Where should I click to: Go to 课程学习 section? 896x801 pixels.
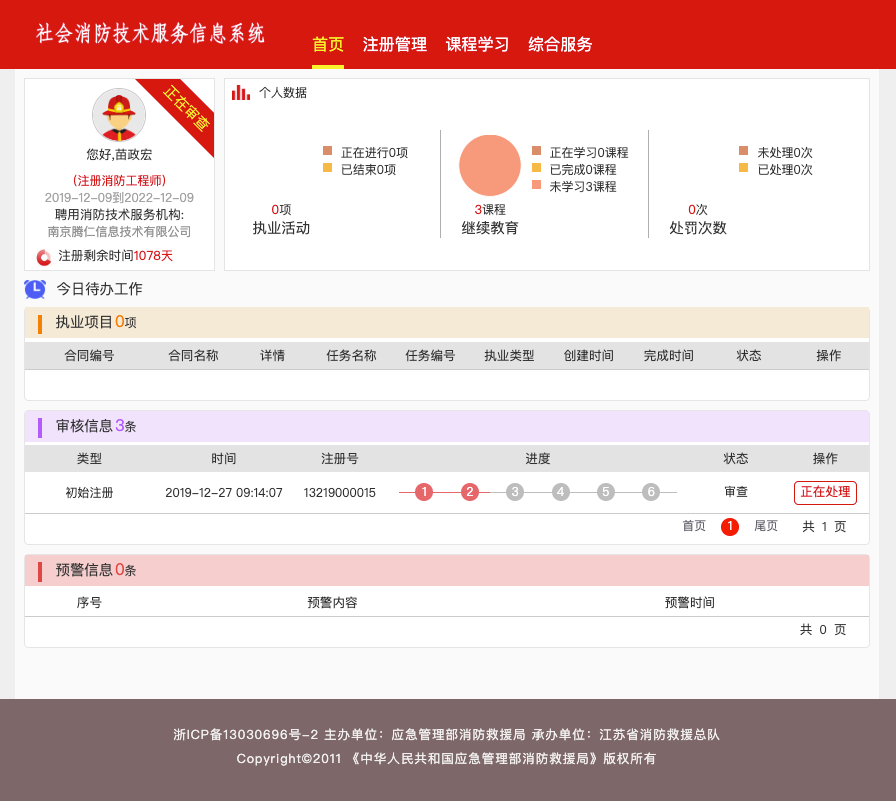(477, 45)
